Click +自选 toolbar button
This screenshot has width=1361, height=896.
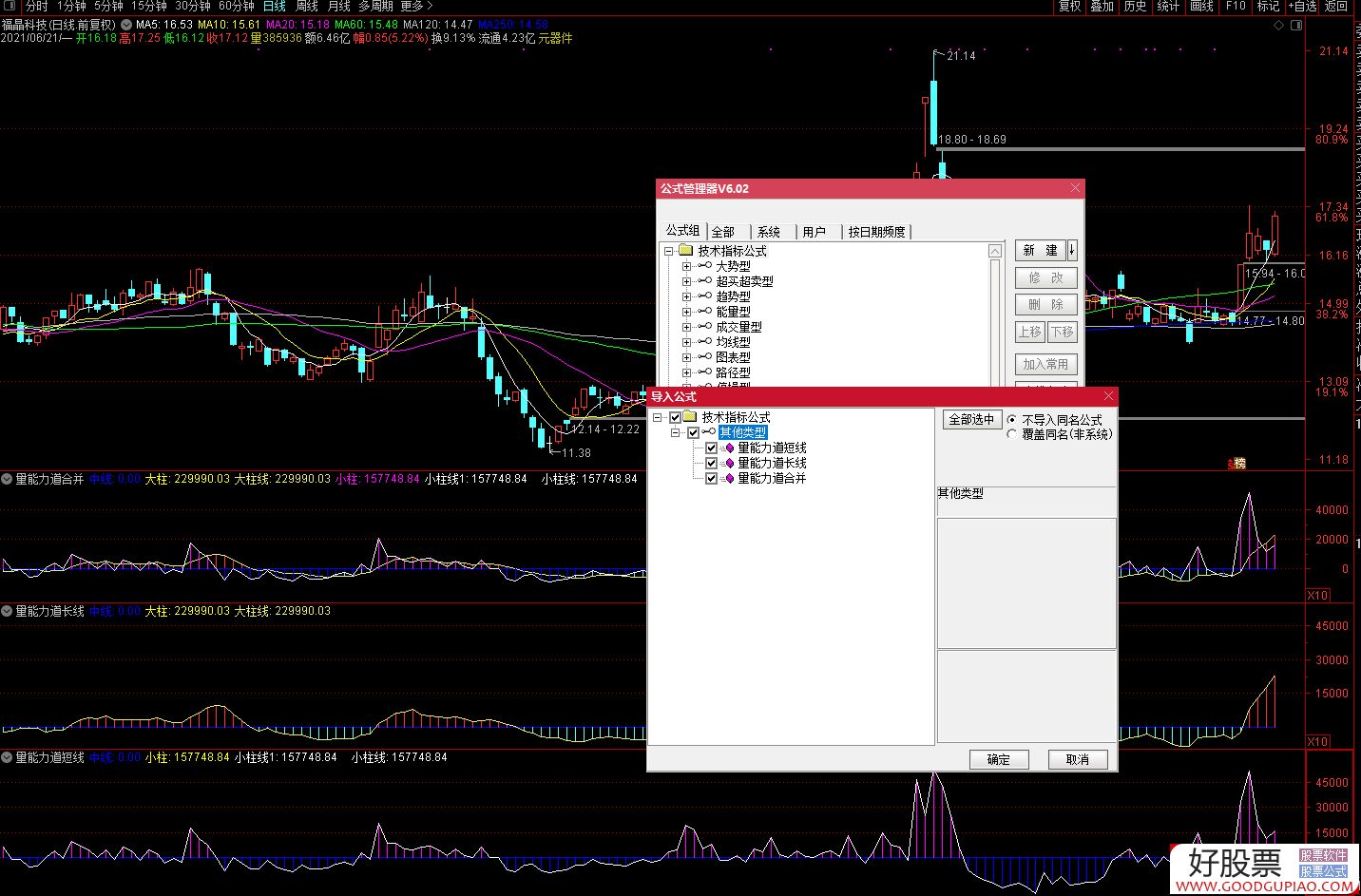1302,7
